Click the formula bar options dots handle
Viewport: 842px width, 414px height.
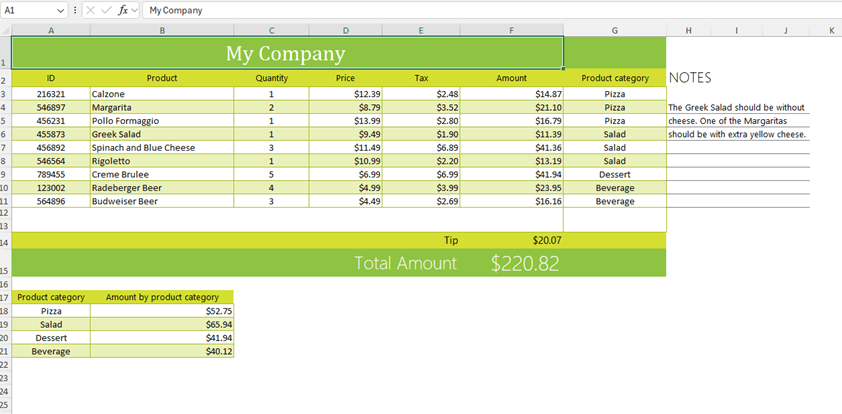tap(74, 10)
